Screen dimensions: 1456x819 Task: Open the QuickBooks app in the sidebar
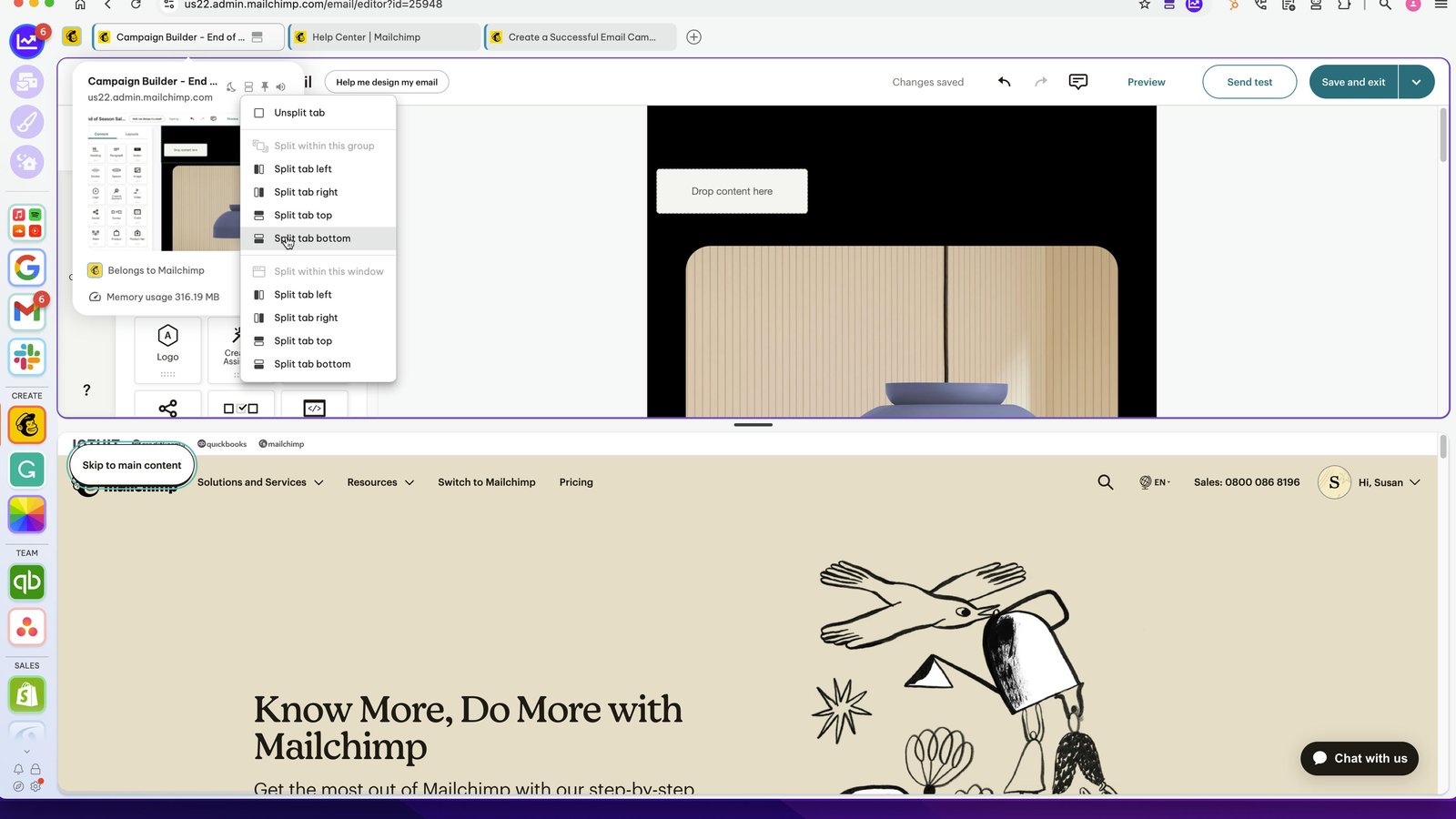tap(27, 582)
